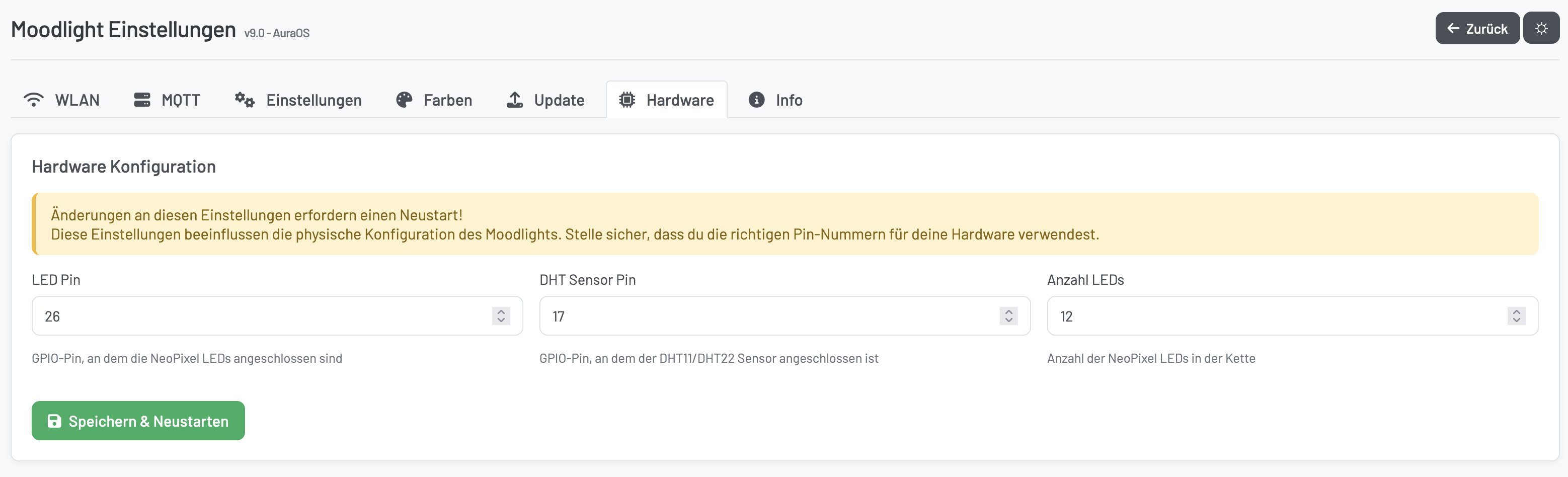Increase LED Pin using its stepper arrows
Image resolution: width=1568 pixels, height=477 pixels.
tap(500, 312)
